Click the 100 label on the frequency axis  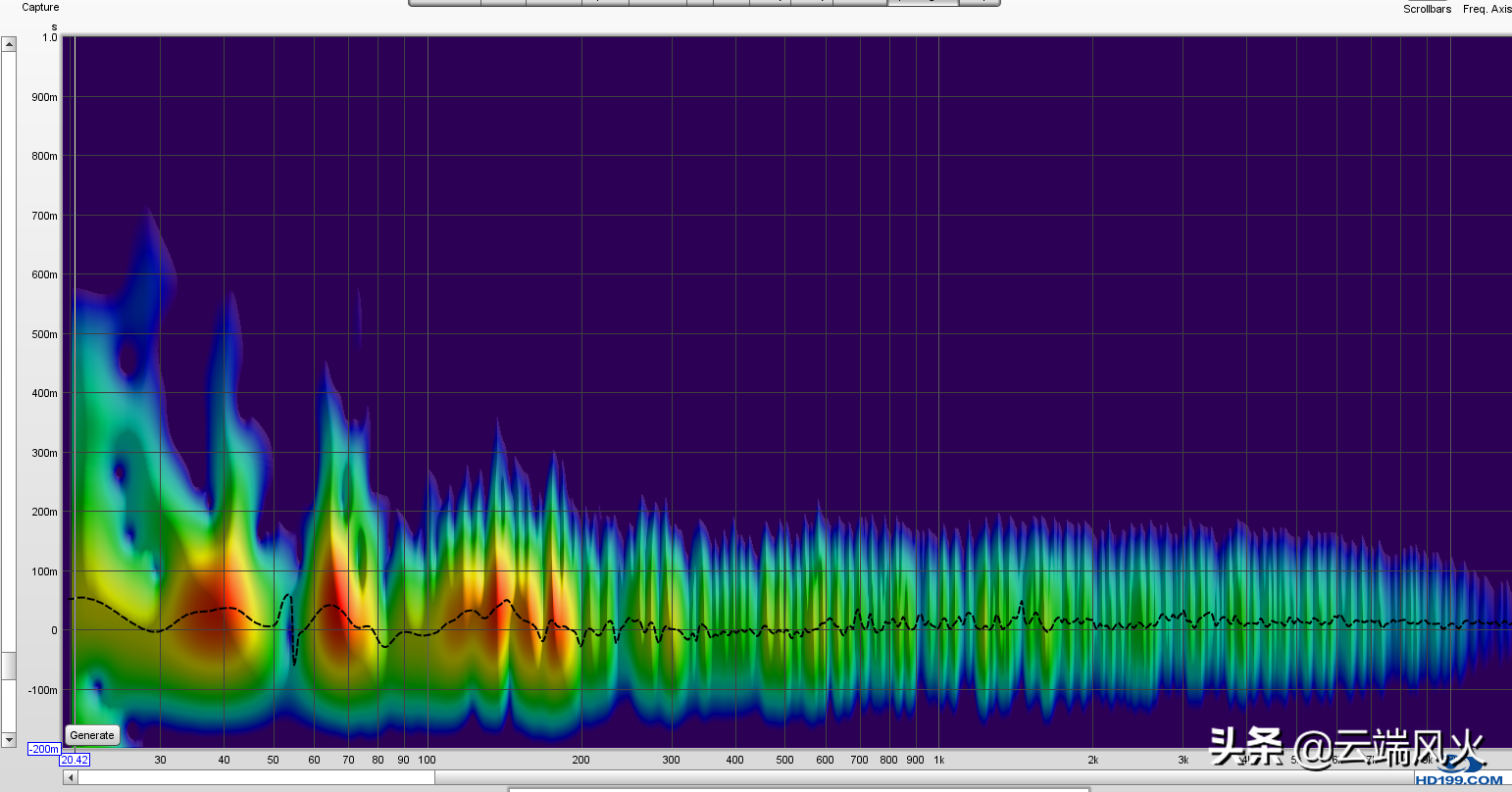[x=427, y=760]
